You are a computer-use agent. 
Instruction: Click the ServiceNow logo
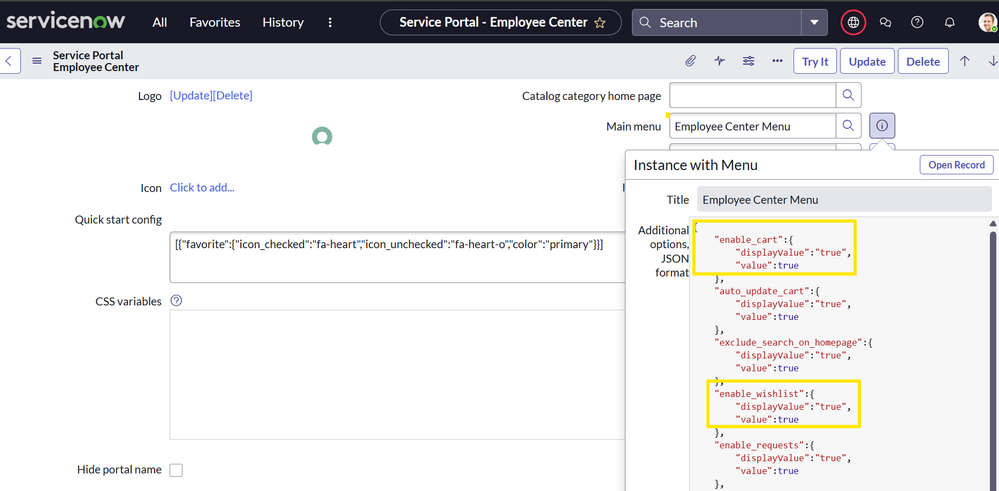(x=66, y=22)
